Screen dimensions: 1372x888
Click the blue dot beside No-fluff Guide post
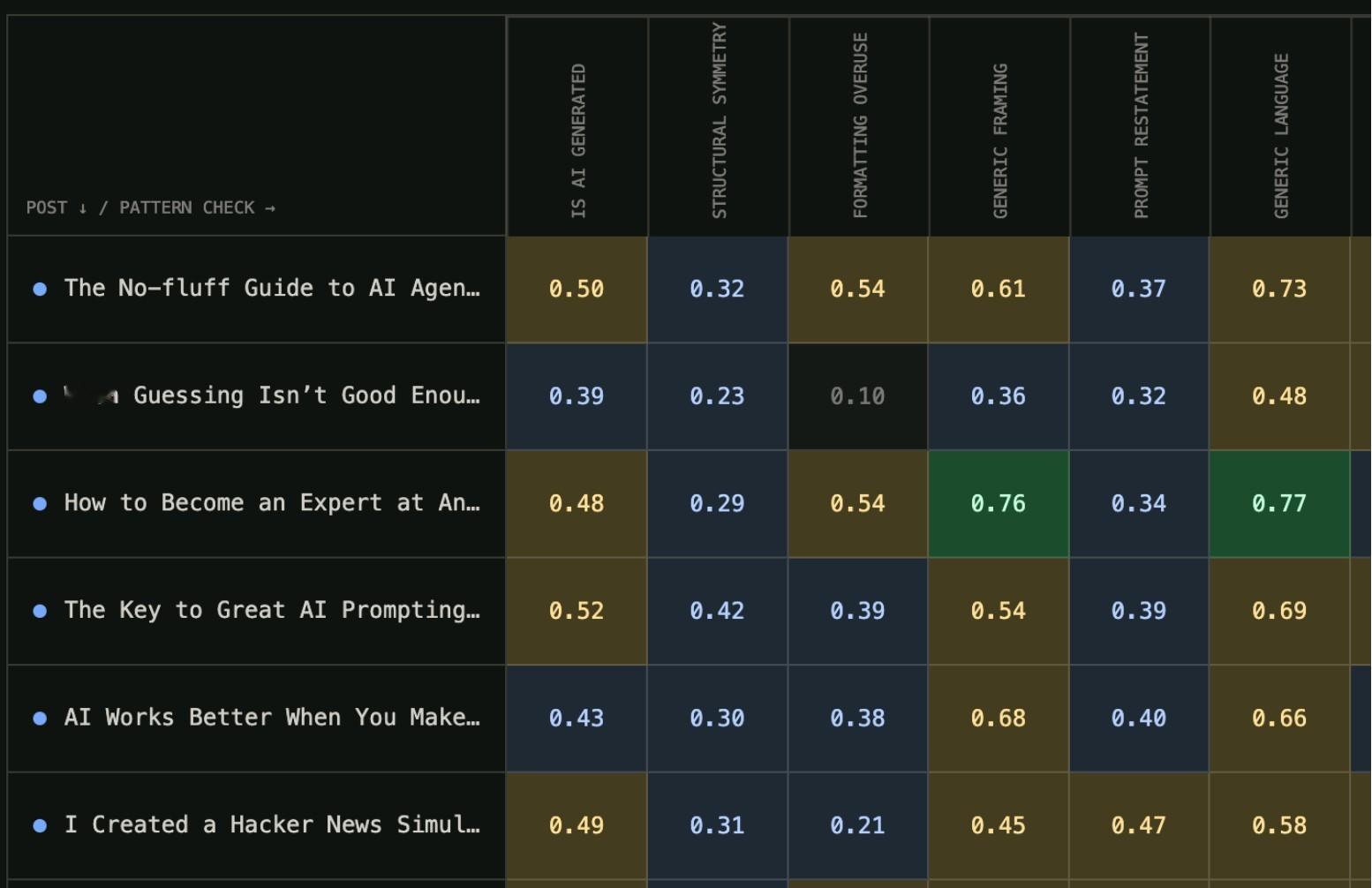pos(40,289)
